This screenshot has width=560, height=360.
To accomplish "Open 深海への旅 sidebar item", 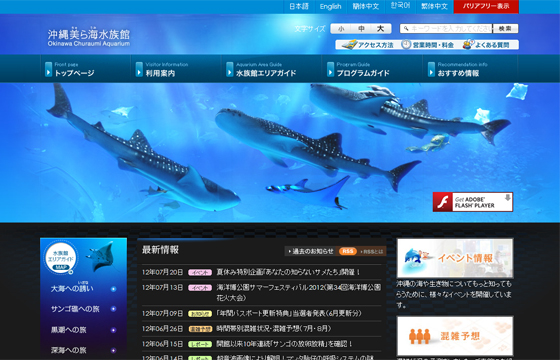I will click(69, 350).
